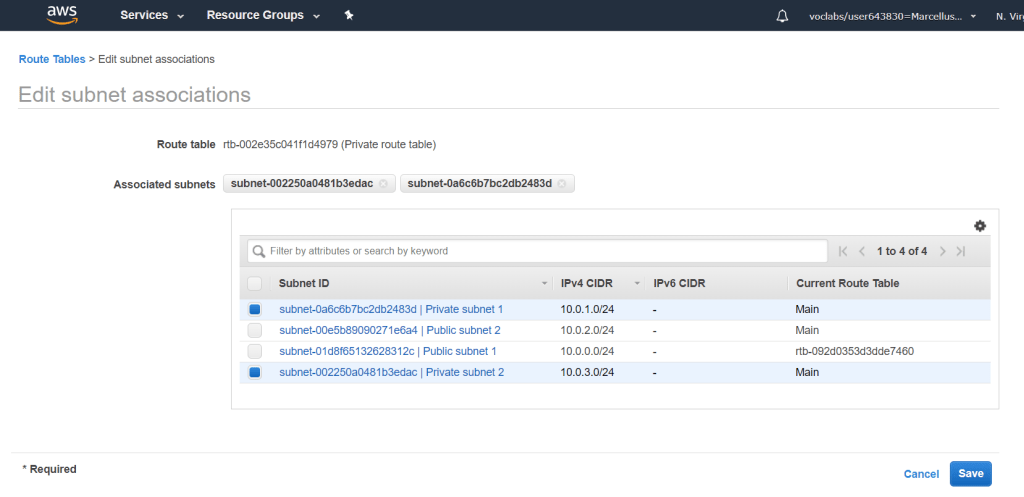This screenshot has width=1024, height=497.
Task: Check the Public subnet 2 checkbox
Action: click(255, 330)
